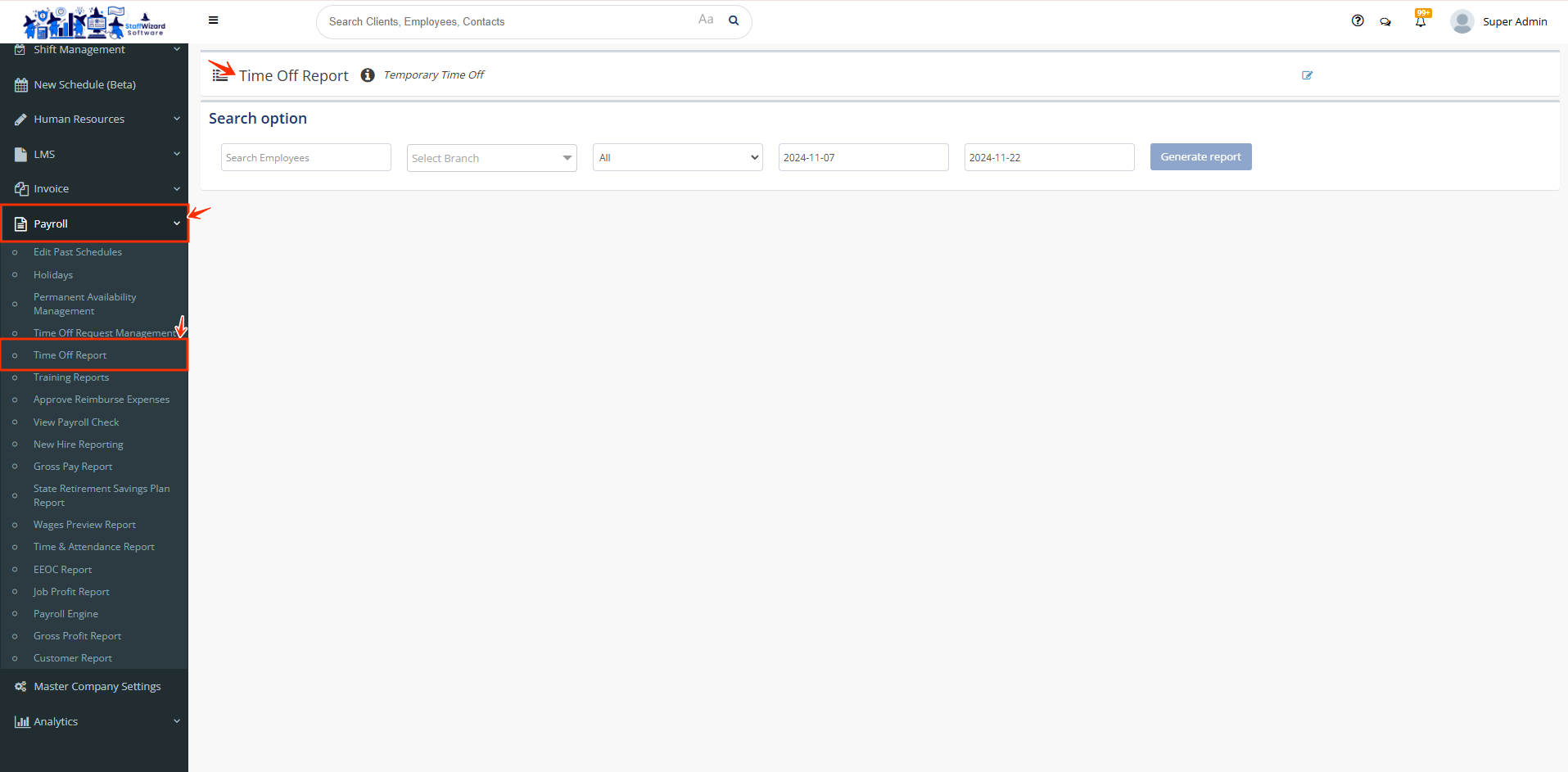Viewport: 1568px width, 772px height.
Task: Open the help question mark icon
Action: (x=1358, y=21)
